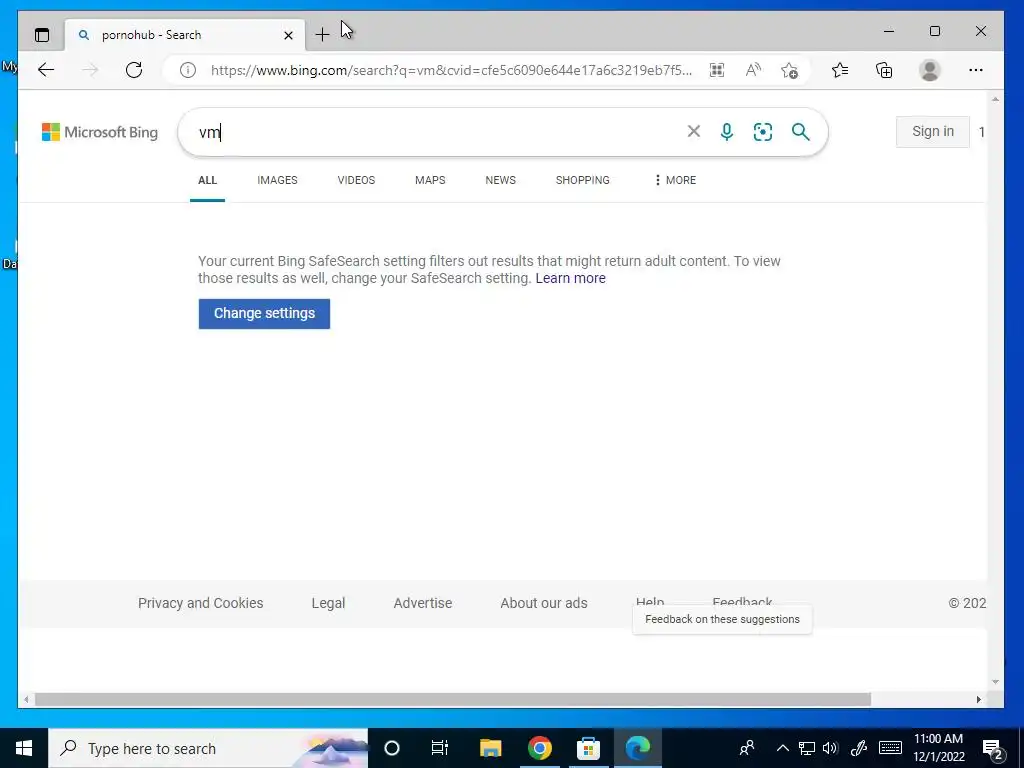
Task: Open Edge Settings and more menu
Action: click(x=976, y=70)
